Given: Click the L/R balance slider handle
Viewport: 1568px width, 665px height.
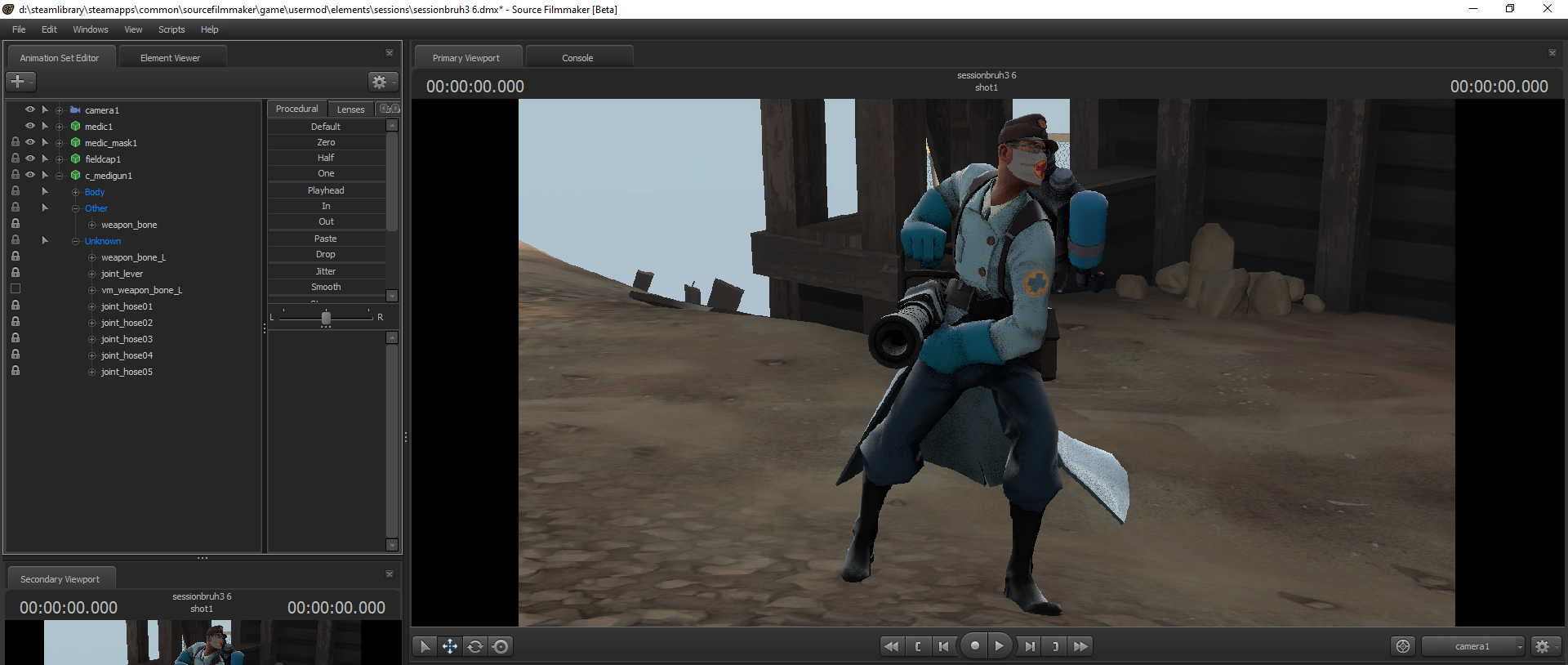Looking at the screenshot, I should click(x=326, y=318).
